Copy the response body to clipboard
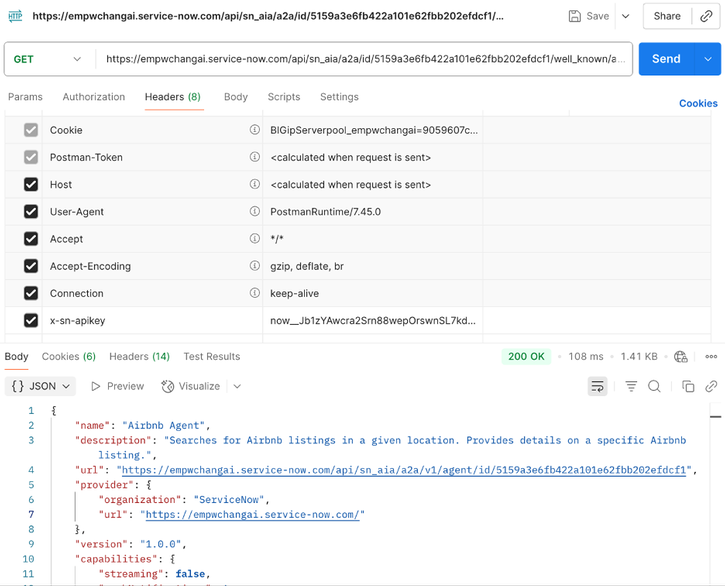The width and height of the screenshot is (725, 587). 688,386
